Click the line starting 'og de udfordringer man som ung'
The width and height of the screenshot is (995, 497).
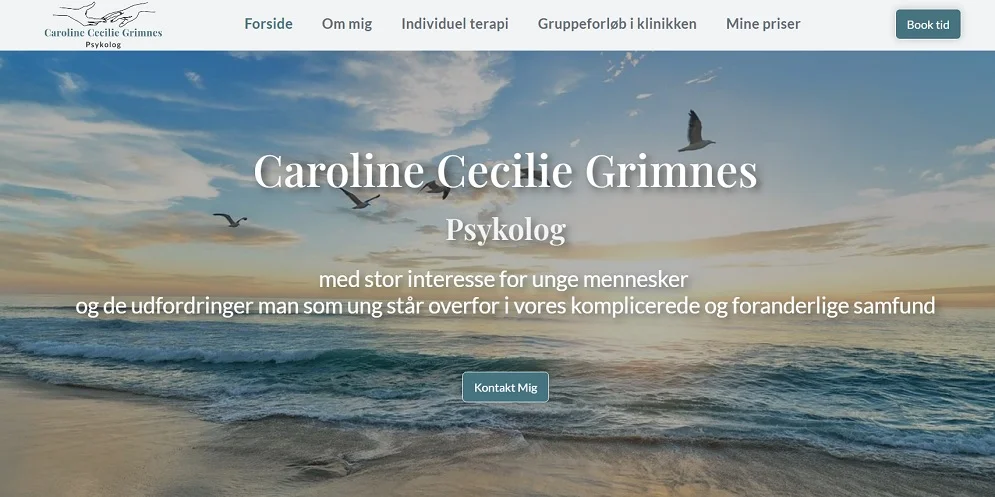pyautogui.click(x=506, y=306)
